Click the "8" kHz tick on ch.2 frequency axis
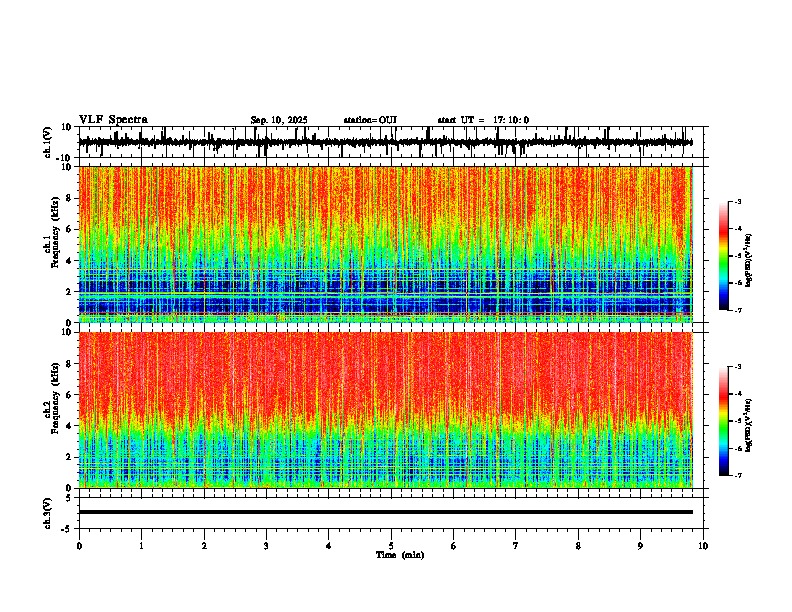 point(70,364)
